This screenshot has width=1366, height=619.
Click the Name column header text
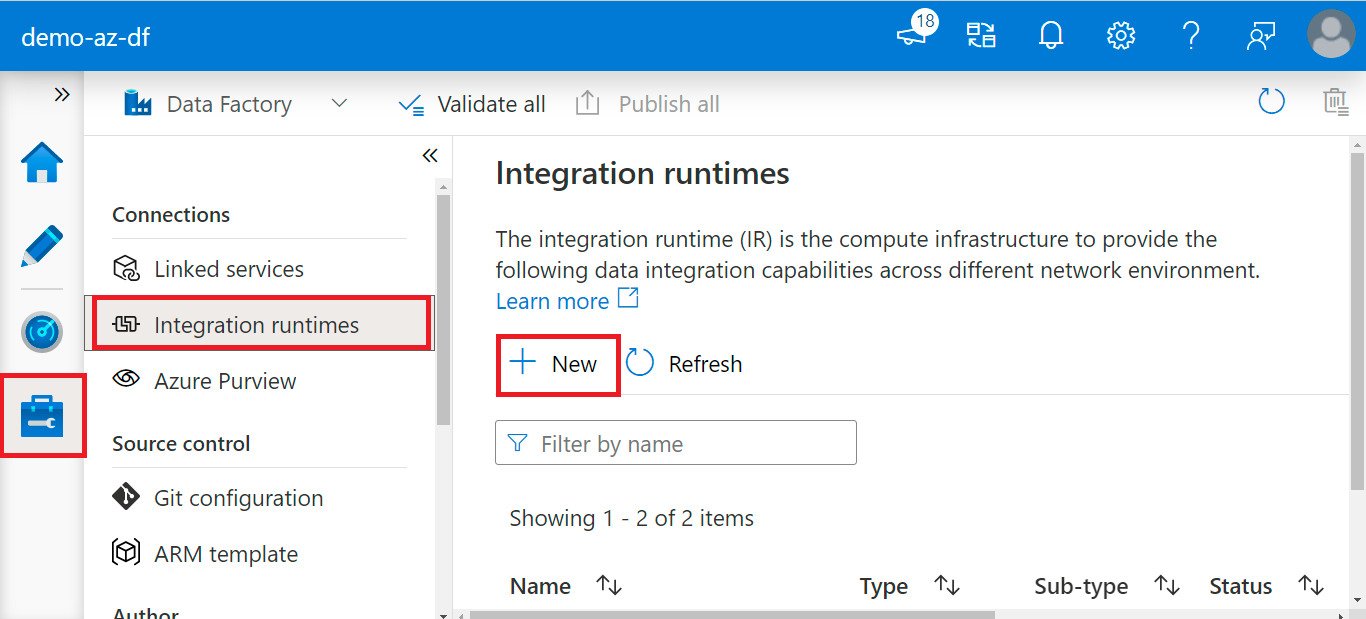540,586
